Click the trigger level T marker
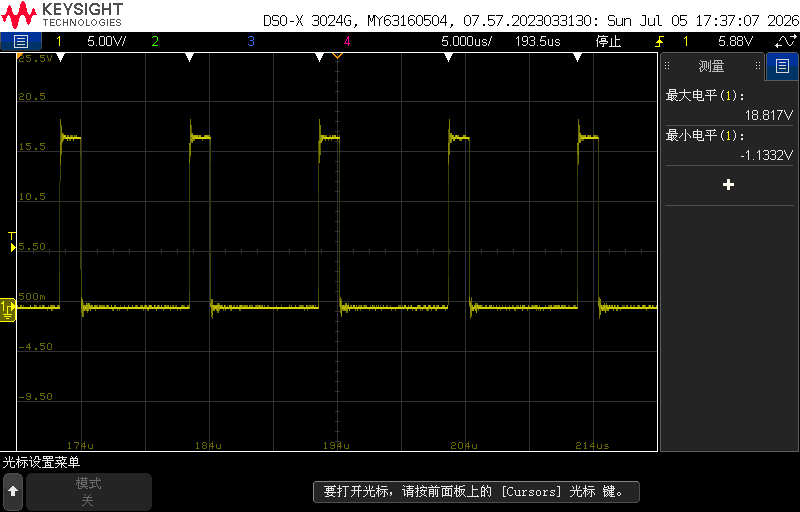 (12, 243)
